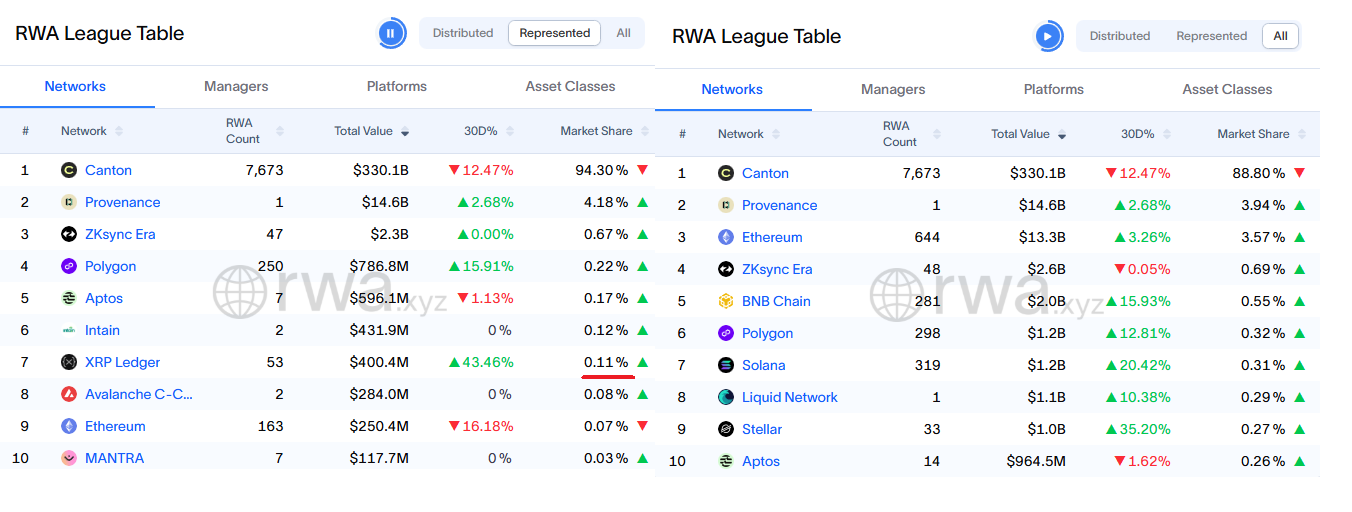Select Represented in the right table
Screen dimensions: 1352x512
tap(1212, 36)
